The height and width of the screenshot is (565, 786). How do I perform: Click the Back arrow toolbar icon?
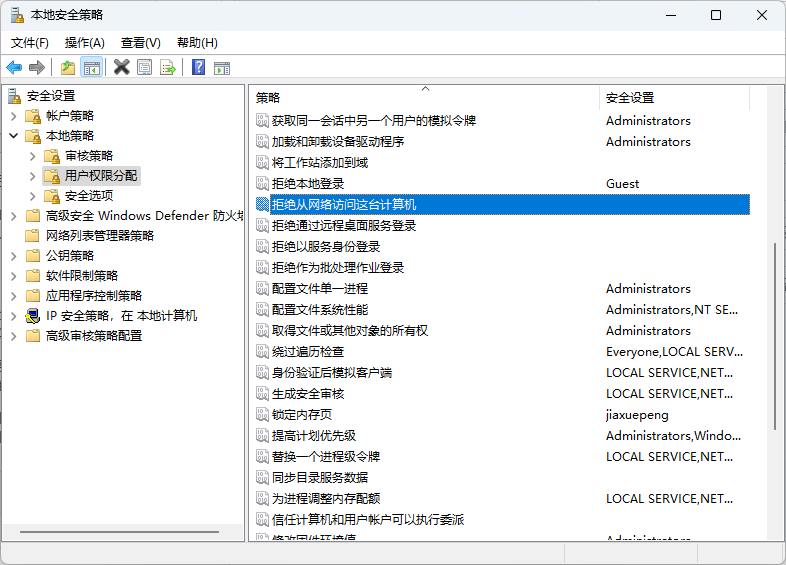(14, 67)
